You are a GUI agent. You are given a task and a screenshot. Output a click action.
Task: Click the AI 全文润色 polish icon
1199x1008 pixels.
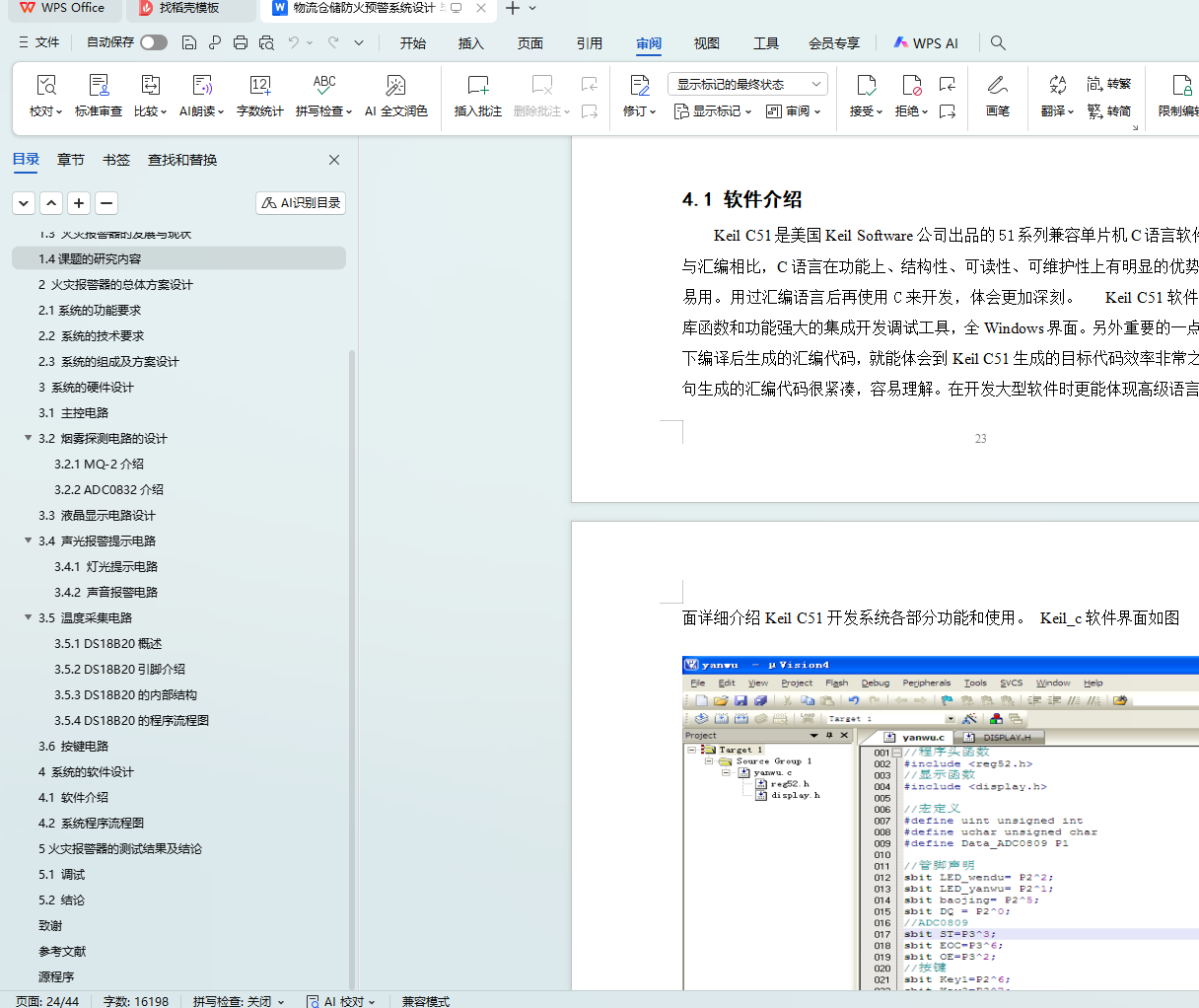(x=395, y=86)
